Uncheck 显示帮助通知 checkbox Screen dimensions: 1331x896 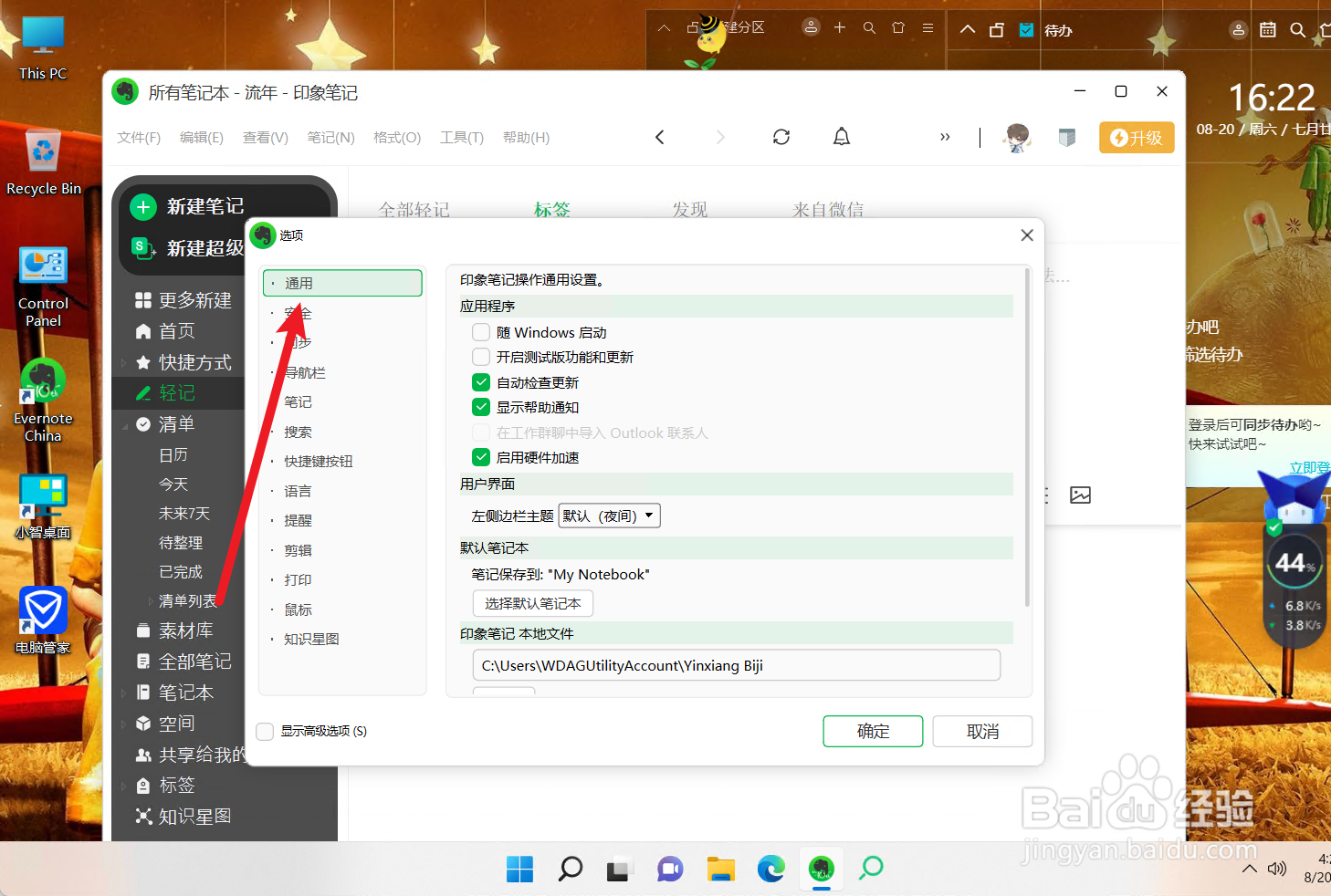[x=481, y=407]
